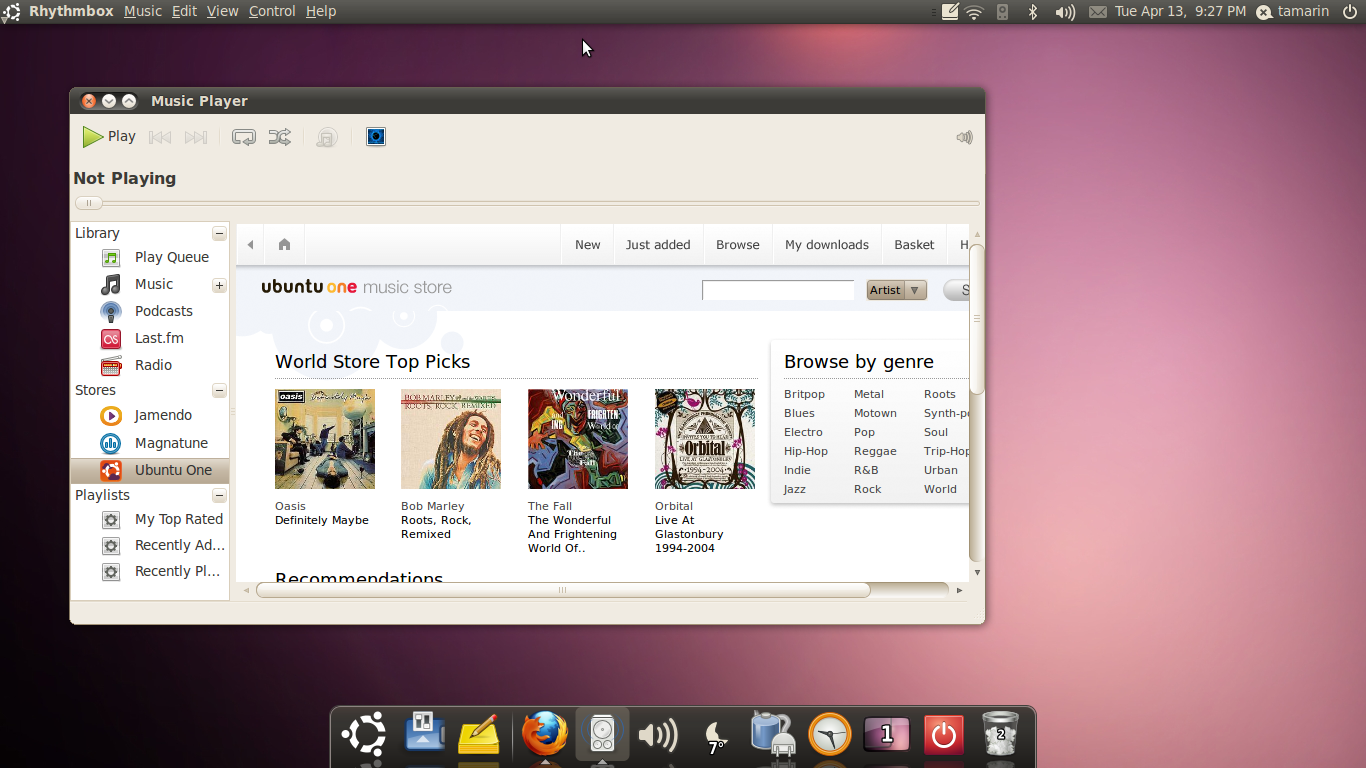Image resolution: width=1366 pixels, height=768 pixels.
Task: Open the Edit menu
Action: coord(184,11)
